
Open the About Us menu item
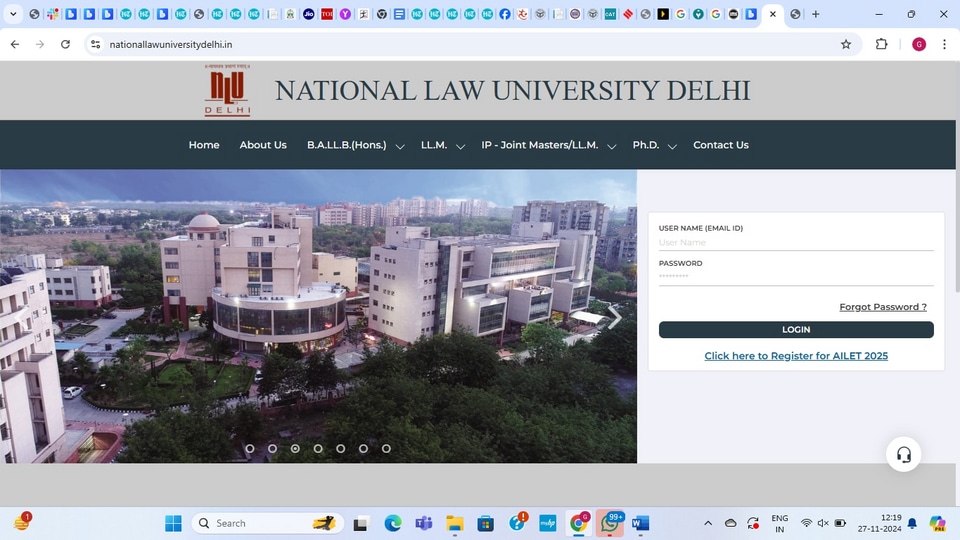[x=263, y=145]
